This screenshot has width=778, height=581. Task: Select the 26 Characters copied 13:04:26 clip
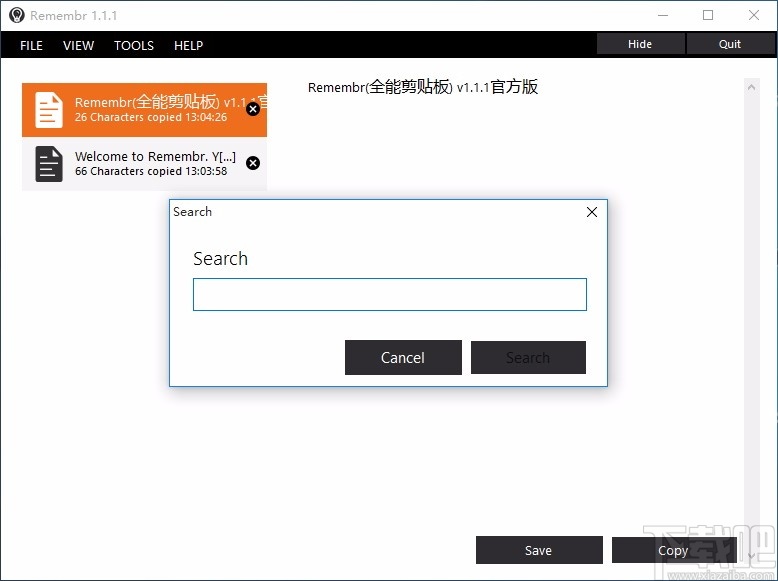144,110
